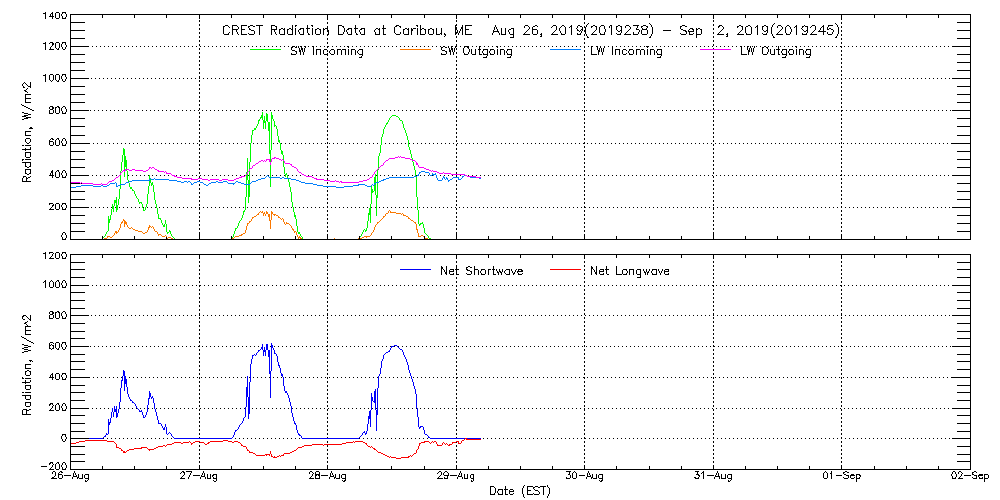1000x500 pixels.
Task: Select the Net Shortwave legend text
Action: coord(481,271)
